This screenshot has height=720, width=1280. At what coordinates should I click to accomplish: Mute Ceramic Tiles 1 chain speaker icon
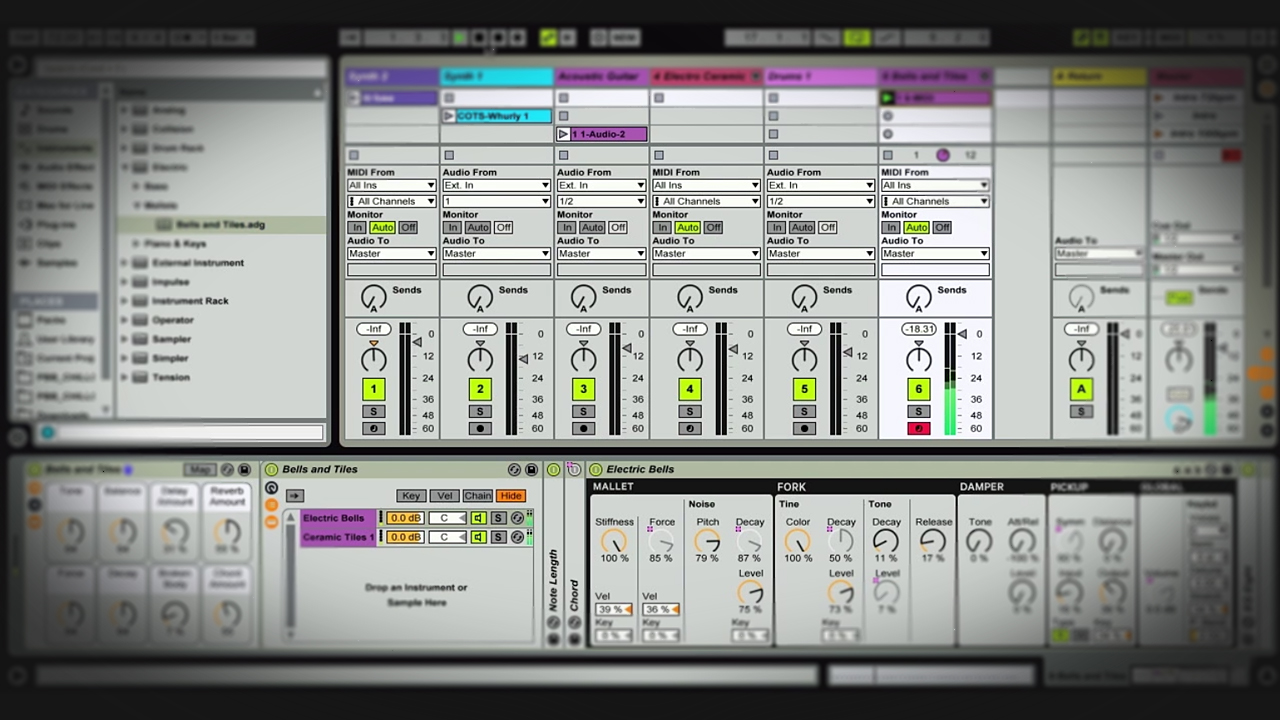click(478, 537)
